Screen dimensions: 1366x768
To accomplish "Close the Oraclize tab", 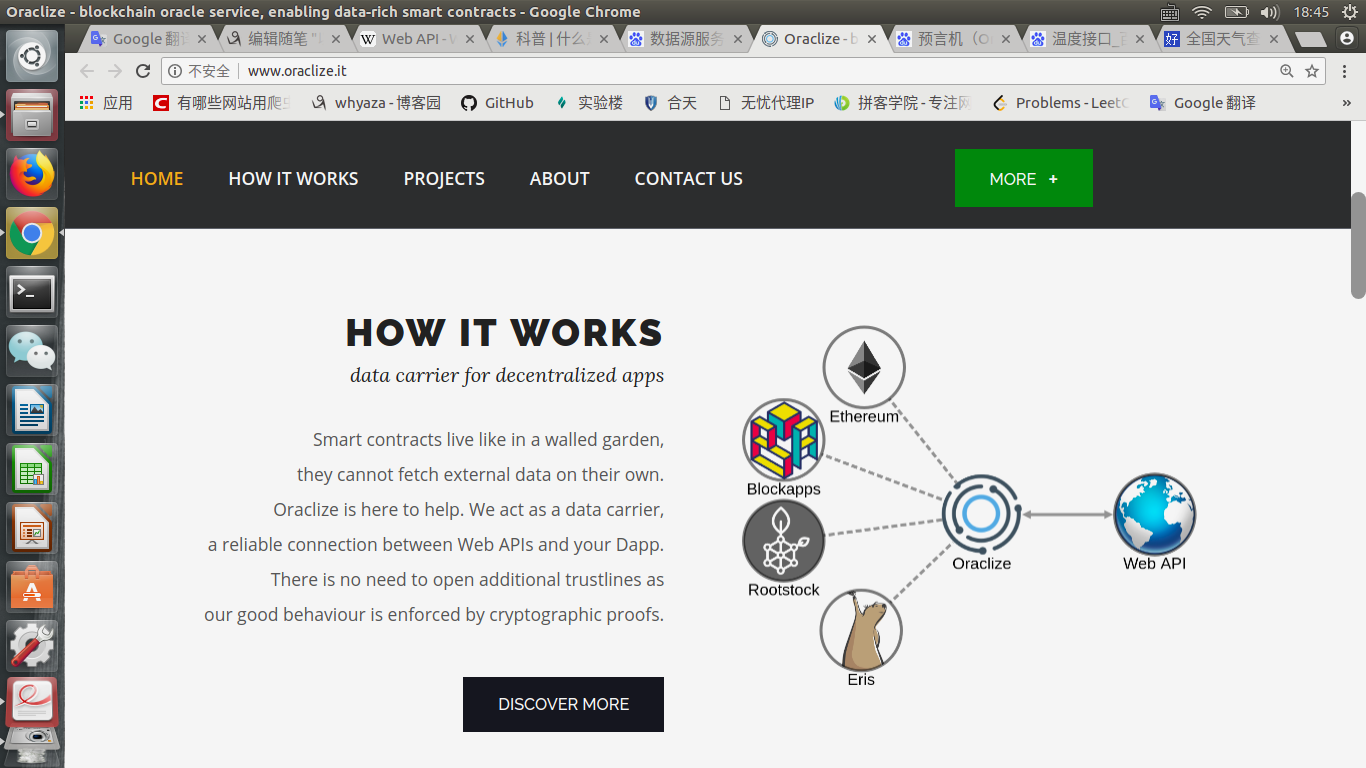I will click(x=872, y=39).
